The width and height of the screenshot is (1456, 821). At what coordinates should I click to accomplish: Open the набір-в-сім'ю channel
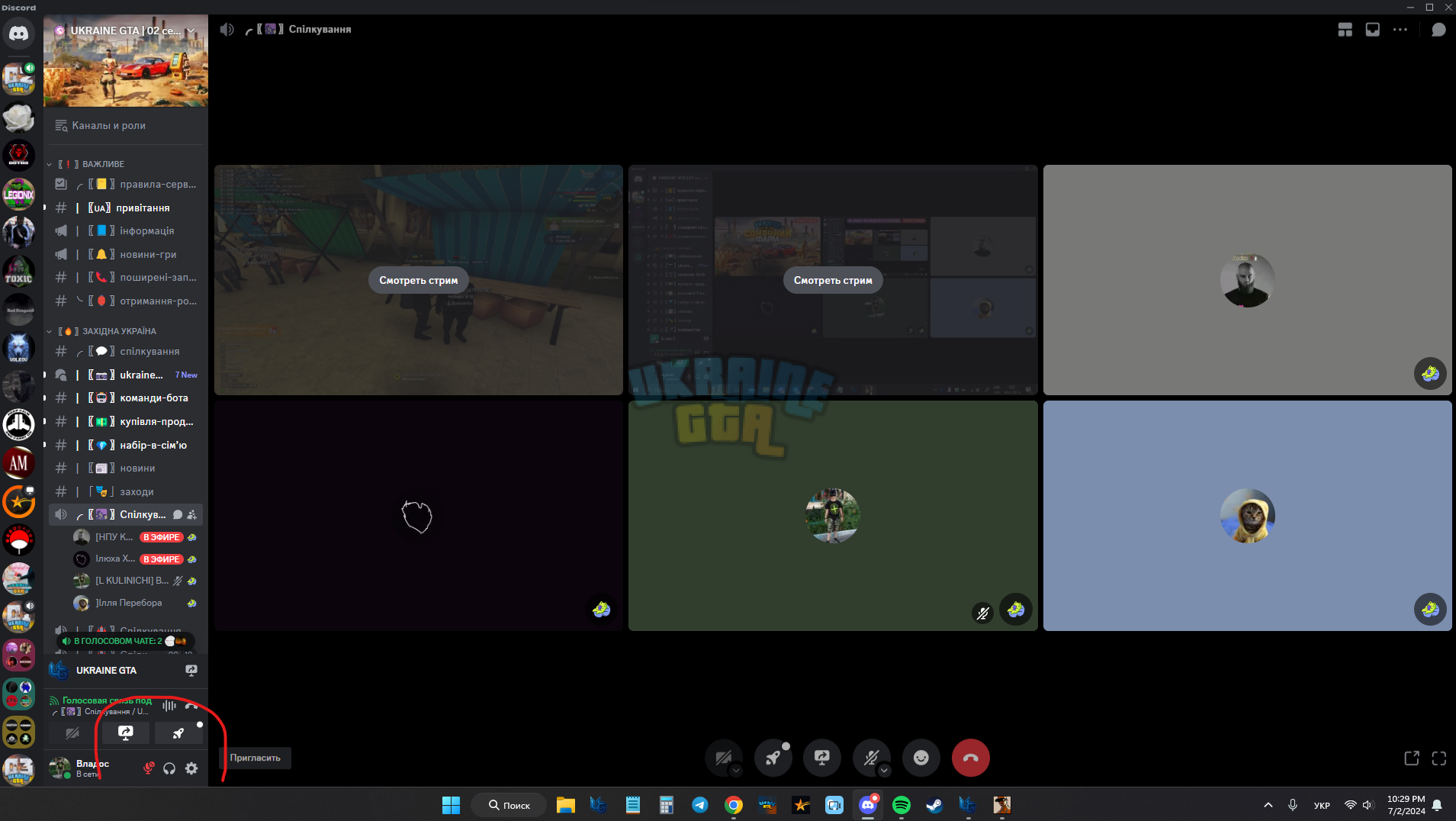(x=126, y=445)
